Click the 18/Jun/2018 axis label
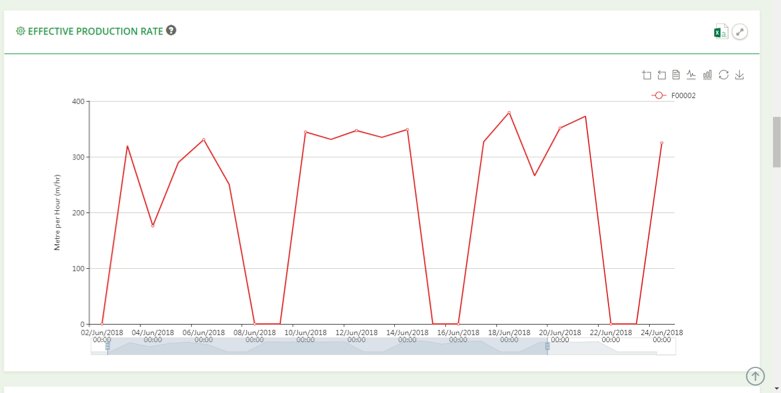The height and width of the screenshot is (393, 781). (509, 336)
